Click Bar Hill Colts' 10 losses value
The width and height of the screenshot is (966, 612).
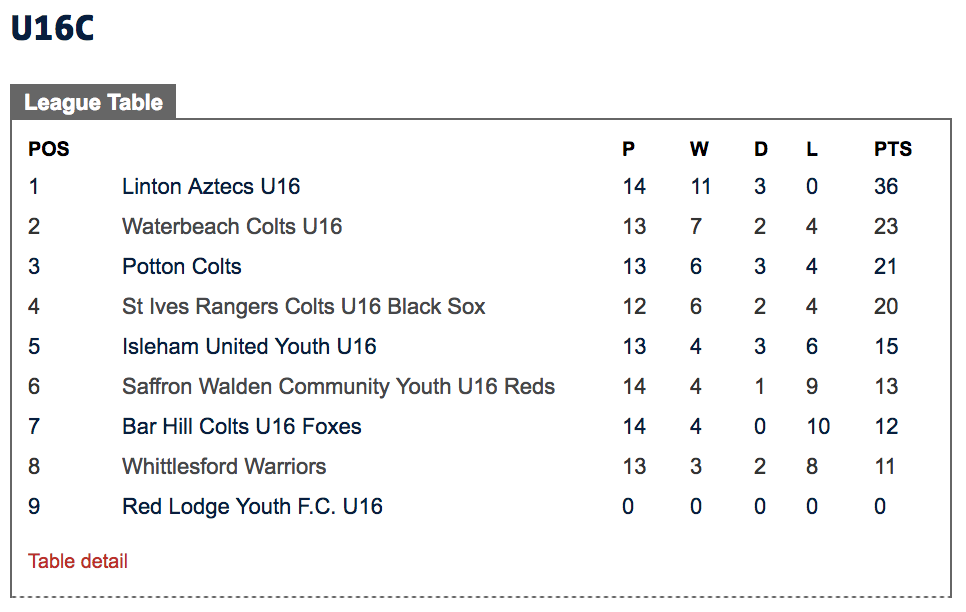818,426
